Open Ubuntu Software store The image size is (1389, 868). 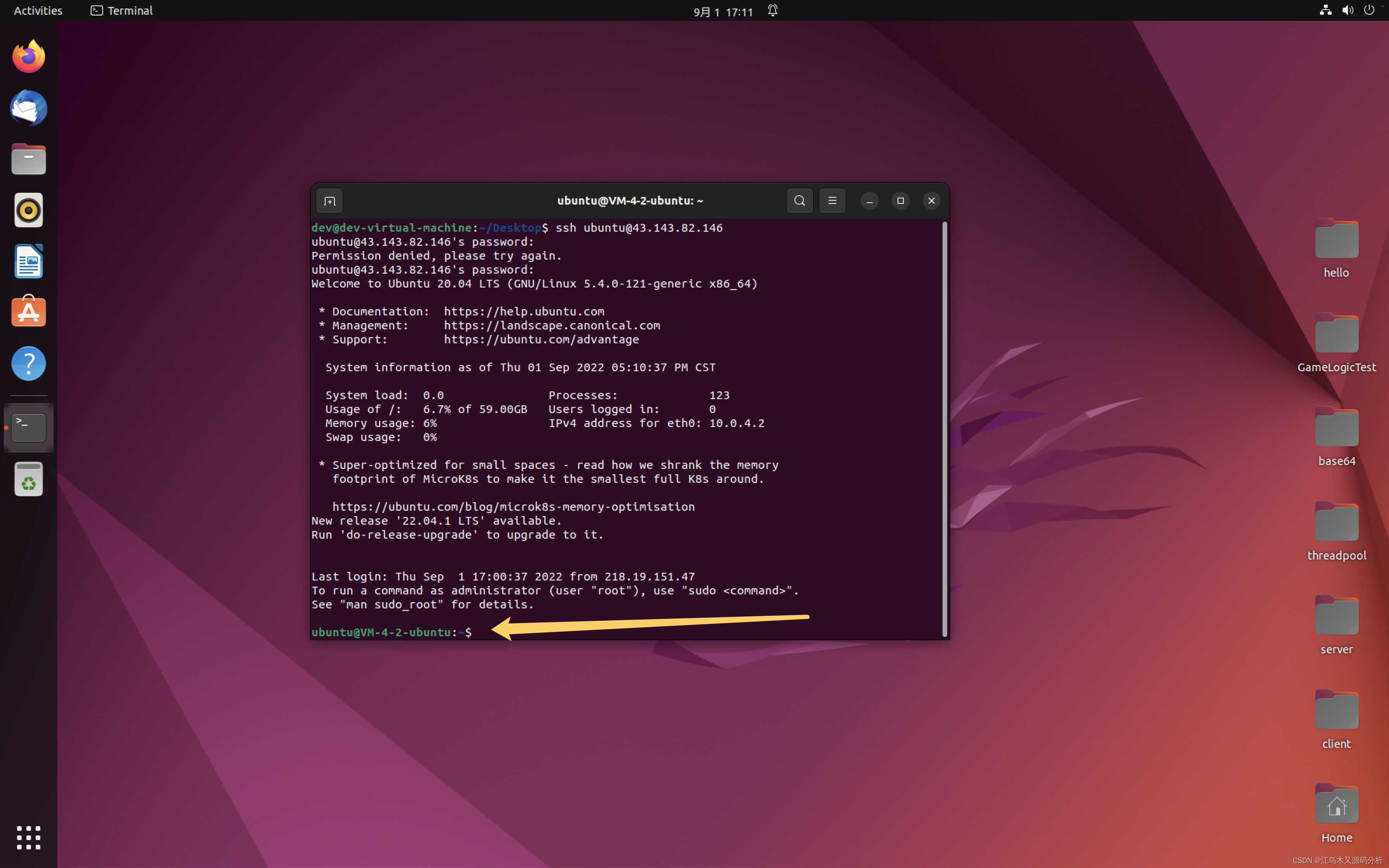pyautogui.click(x=29, y=312)
